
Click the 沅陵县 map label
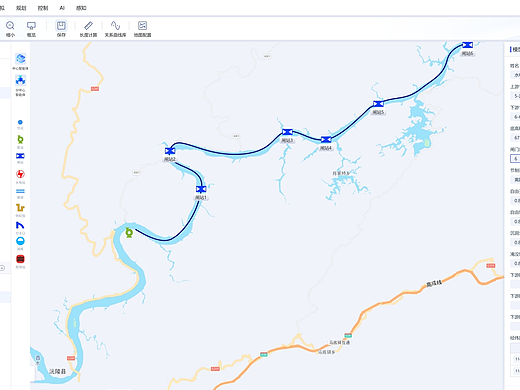[58, 371]
